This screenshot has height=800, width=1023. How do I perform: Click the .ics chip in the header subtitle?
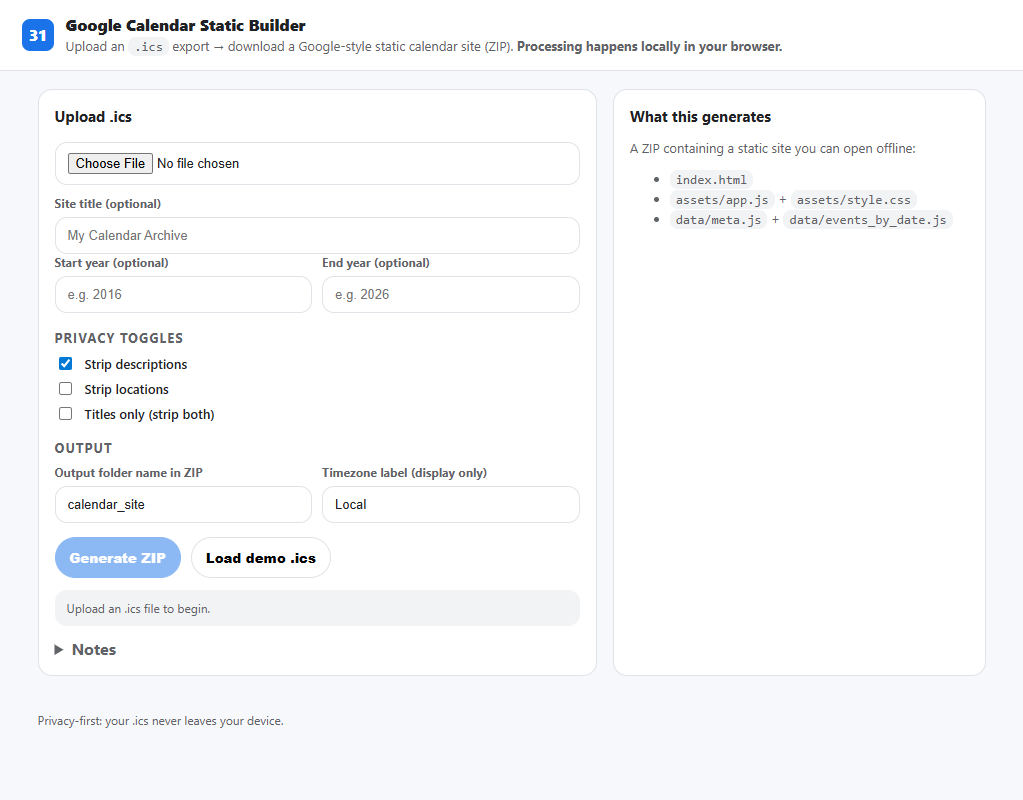coord(147,46)
